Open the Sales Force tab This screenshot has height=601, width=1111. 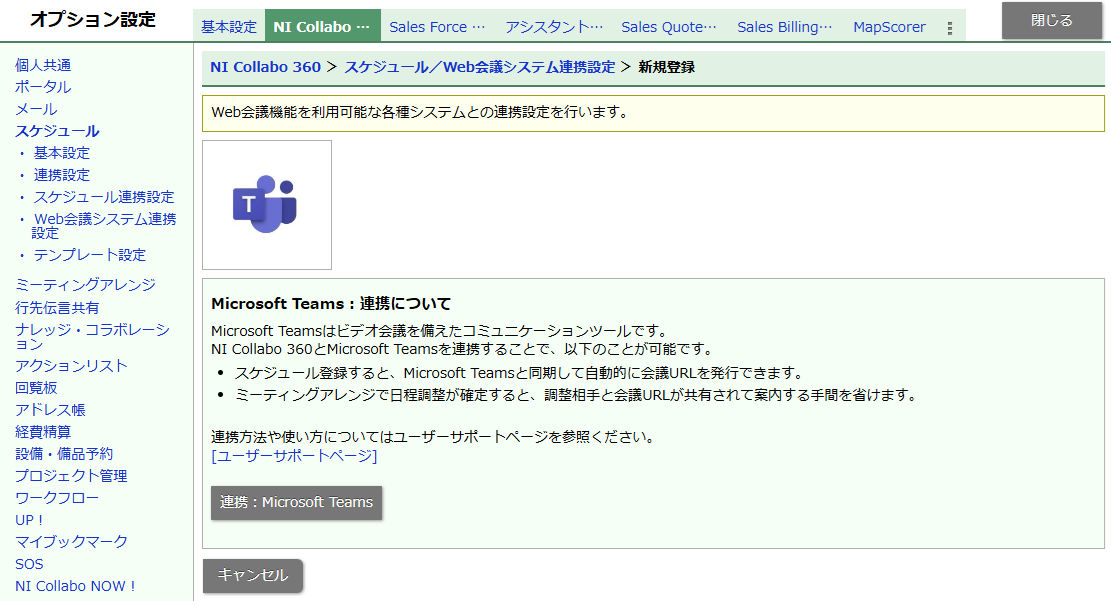click(437, 27)
